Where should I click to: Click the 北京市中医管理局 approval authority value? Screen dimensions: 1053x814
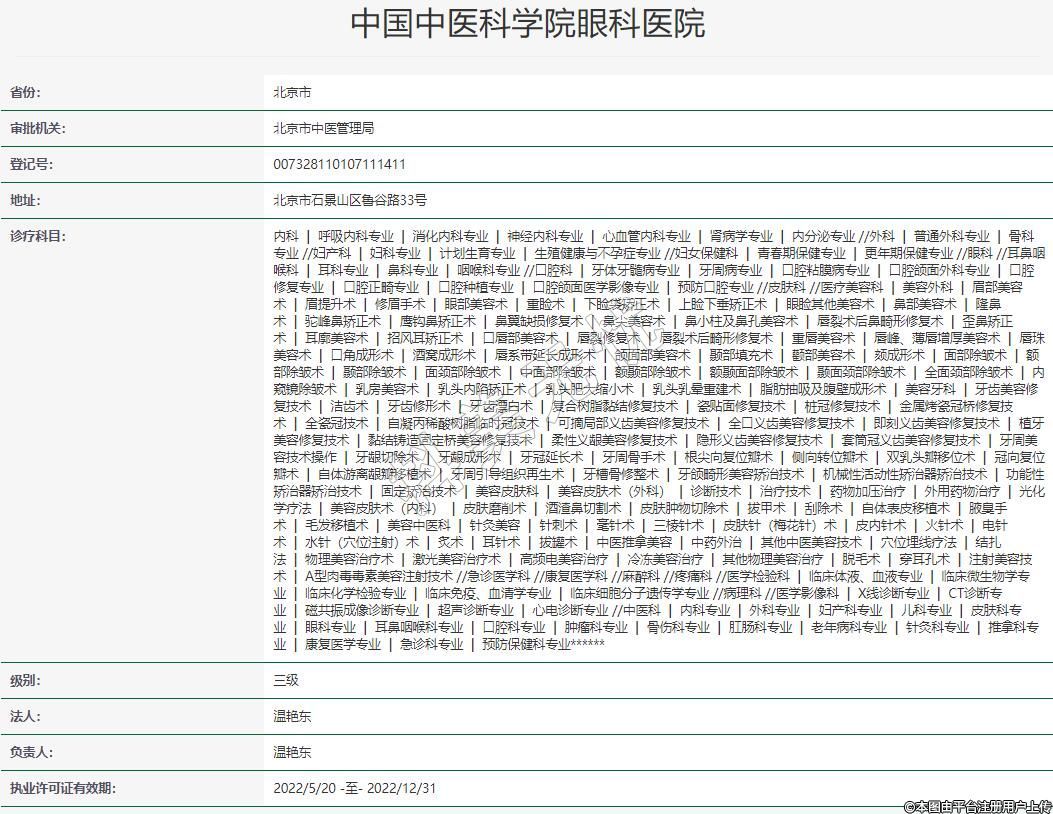[323, 128]
